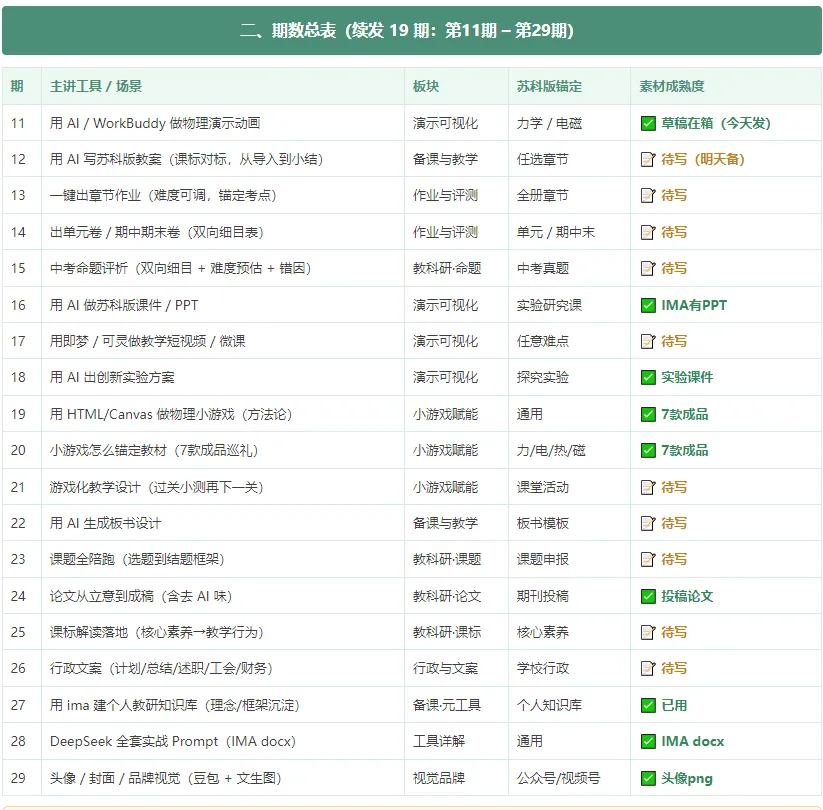The width and height of the screenshot is (823, 810).
Task: Click the green checkmark in row 20 7款成品
Action: (648, 450)
